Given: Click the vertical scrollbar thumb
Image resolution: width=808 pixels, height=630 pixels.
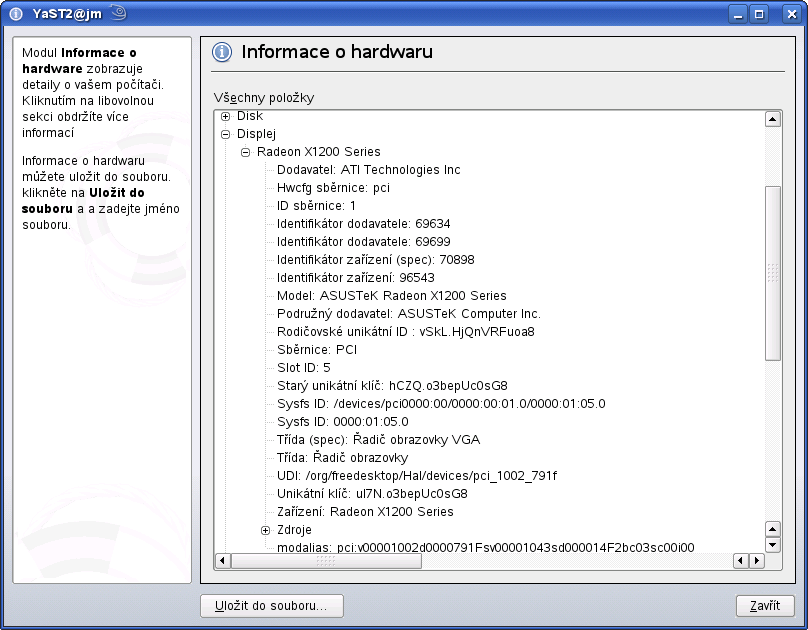Looking at the screenshot, I should pos(772,273).
